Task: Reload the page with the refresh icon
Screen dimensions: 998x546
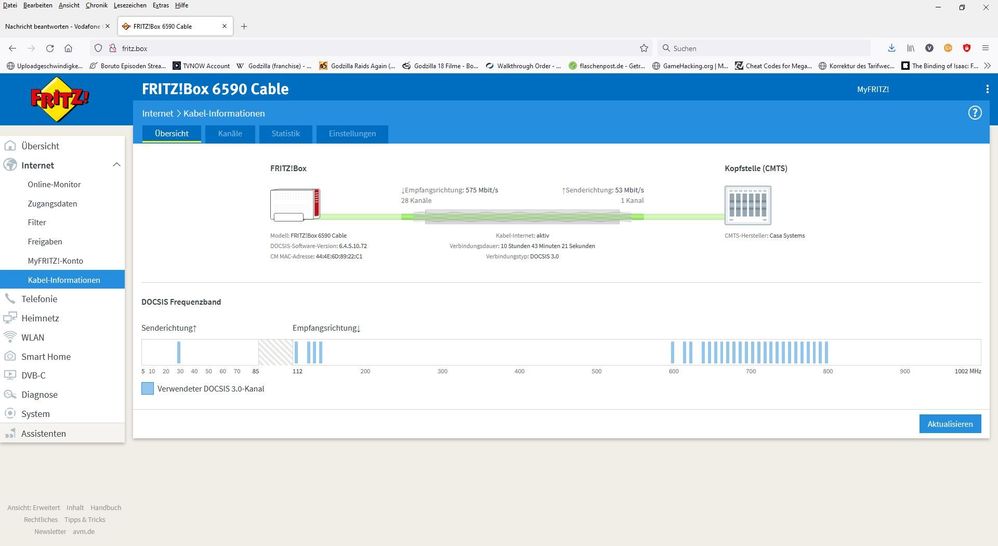Action: click(x=50, y=48)
